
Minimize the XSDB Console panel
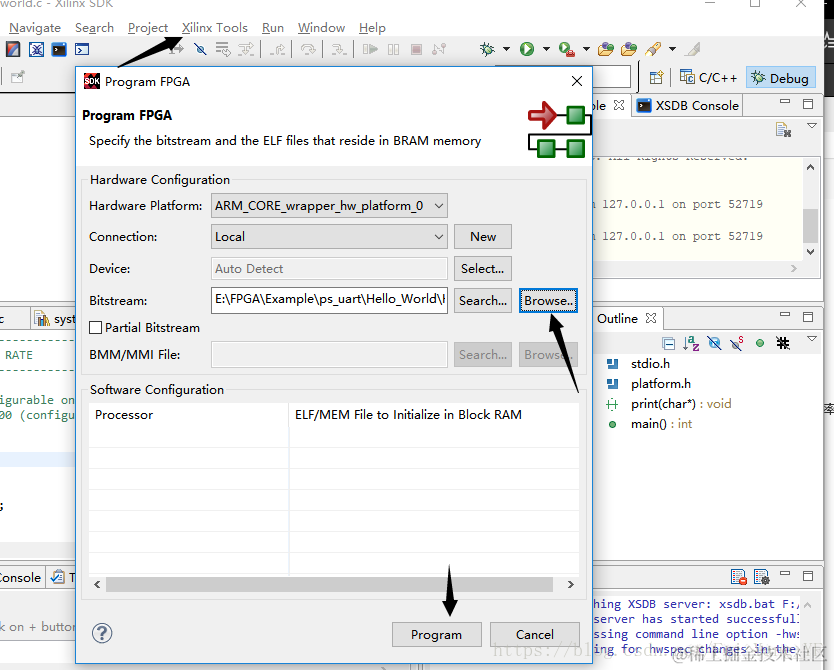(785, 102)
